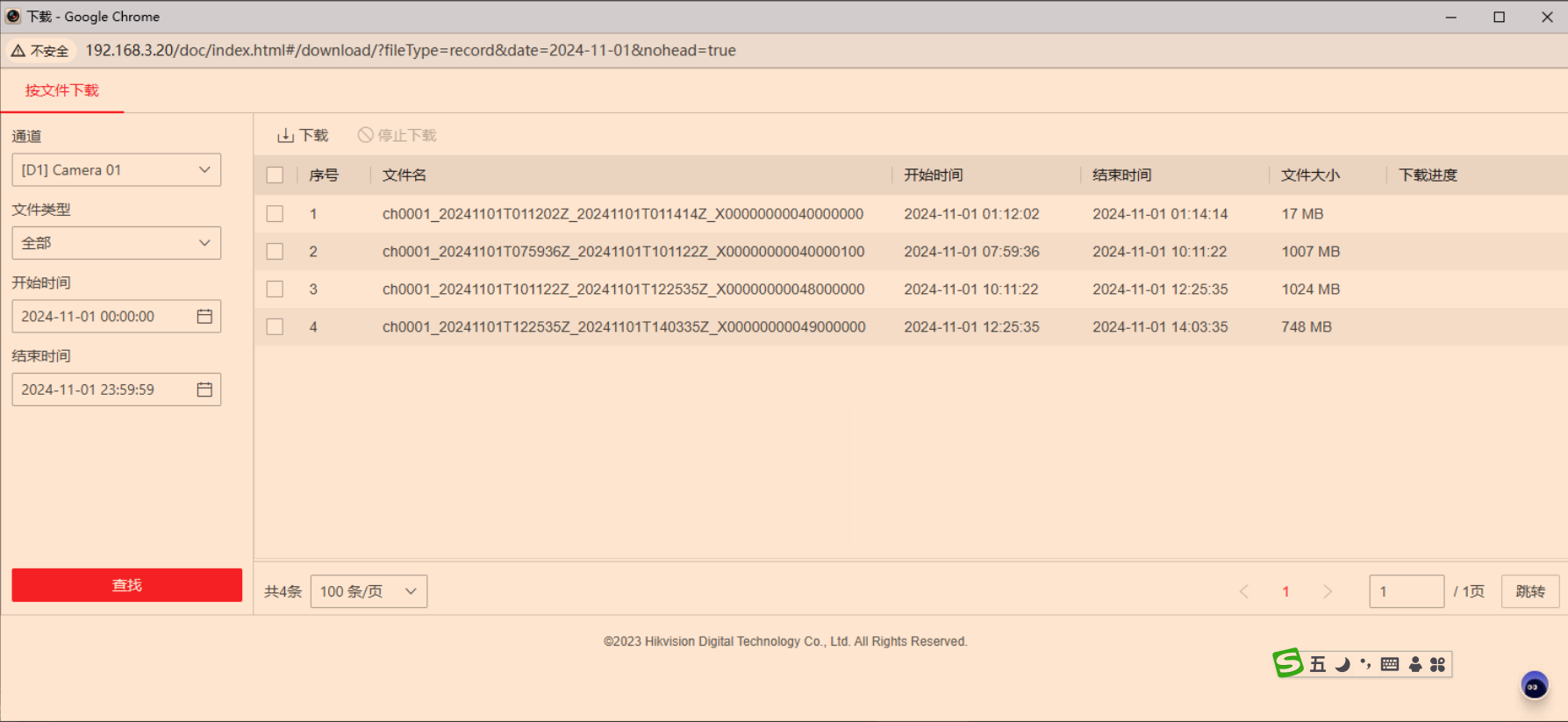Click start time 2024-11-01 01:12:02 cell
1568x722 pixels.
point(972,214)
